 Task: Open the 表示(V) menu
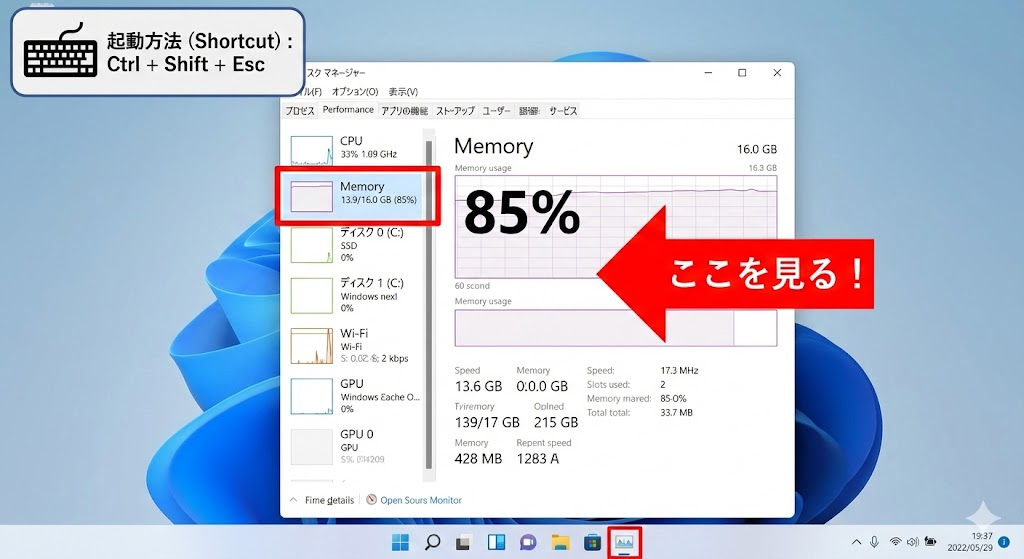(x=403, y=91)
